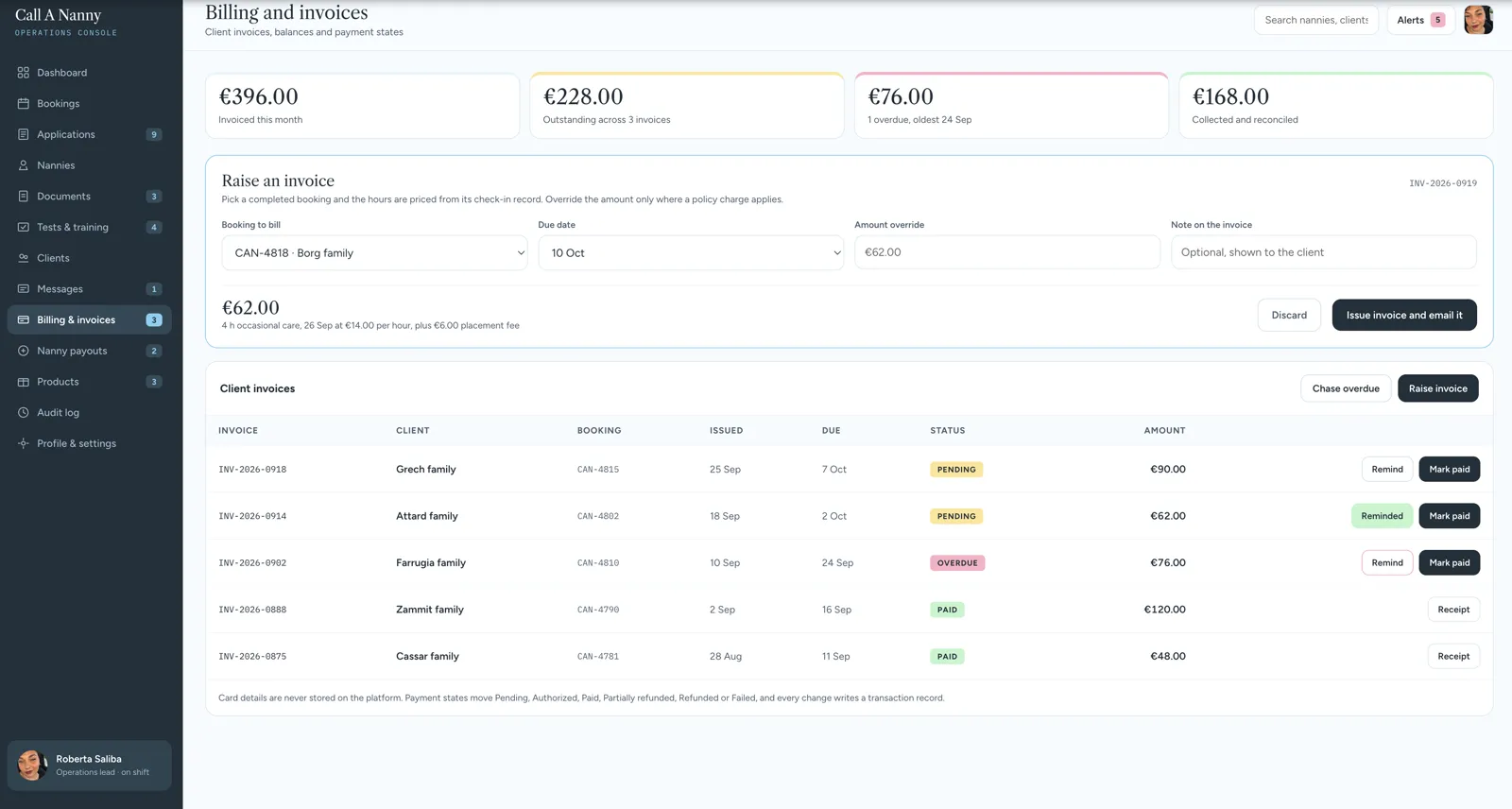Click the Profile & settings icon

24,443
